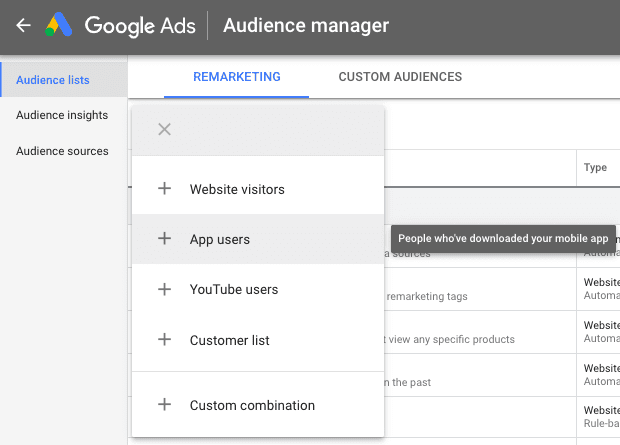Select the App users text option
620x445 pixels.
(x=220, y=239)
